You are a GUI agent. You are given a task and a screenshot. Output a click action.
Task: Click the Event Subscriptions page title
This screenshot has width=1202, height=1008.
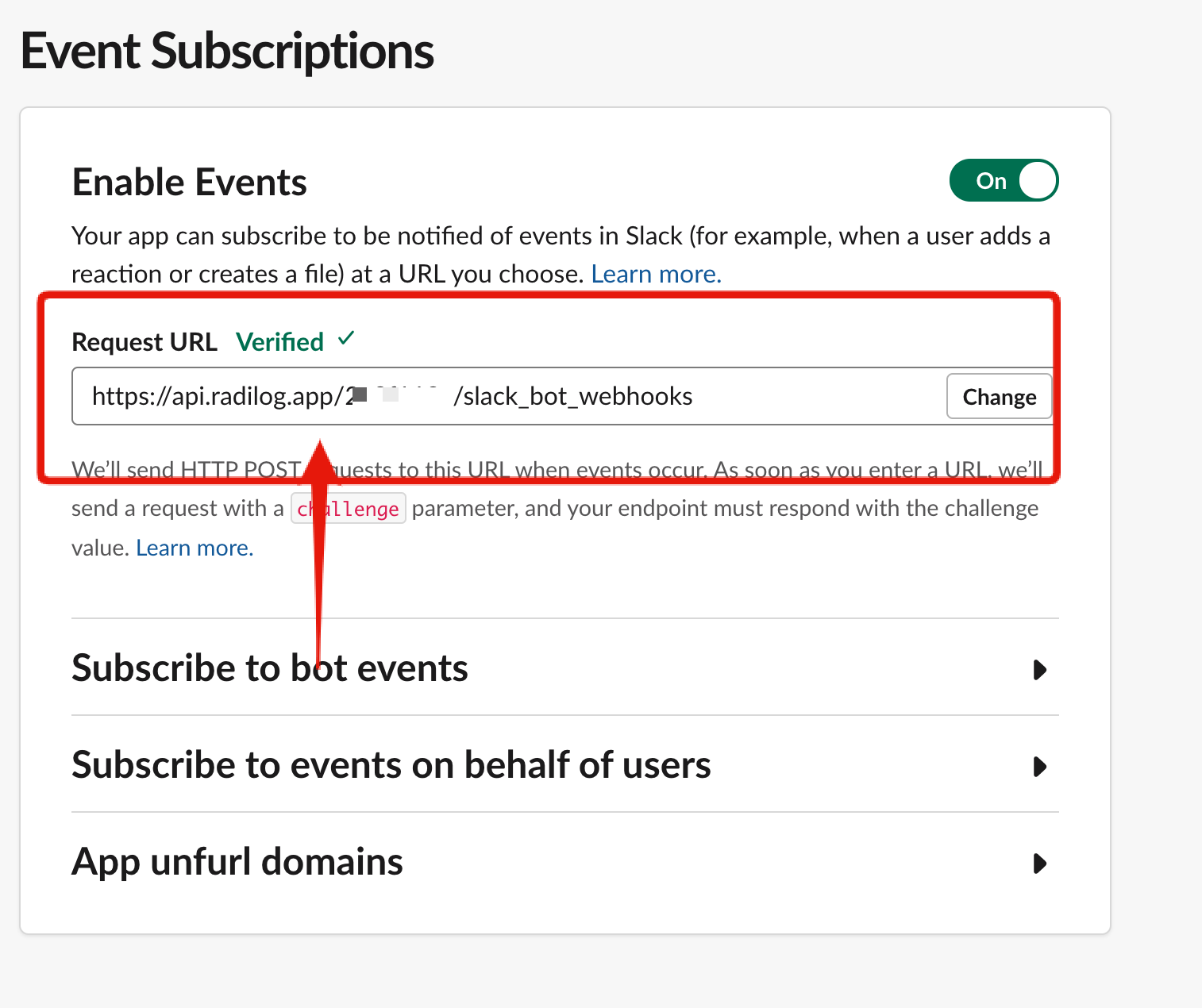pos(227,51)
